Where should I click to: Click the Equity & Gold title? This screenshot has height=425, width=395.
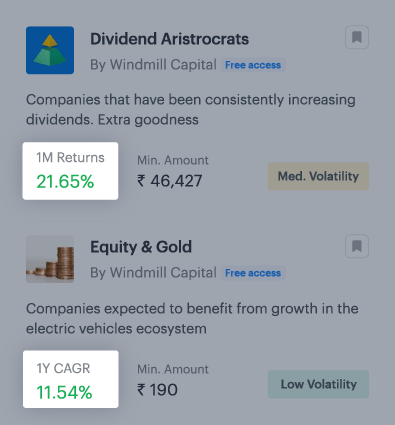pyautogui.click(x=141, y=247)
